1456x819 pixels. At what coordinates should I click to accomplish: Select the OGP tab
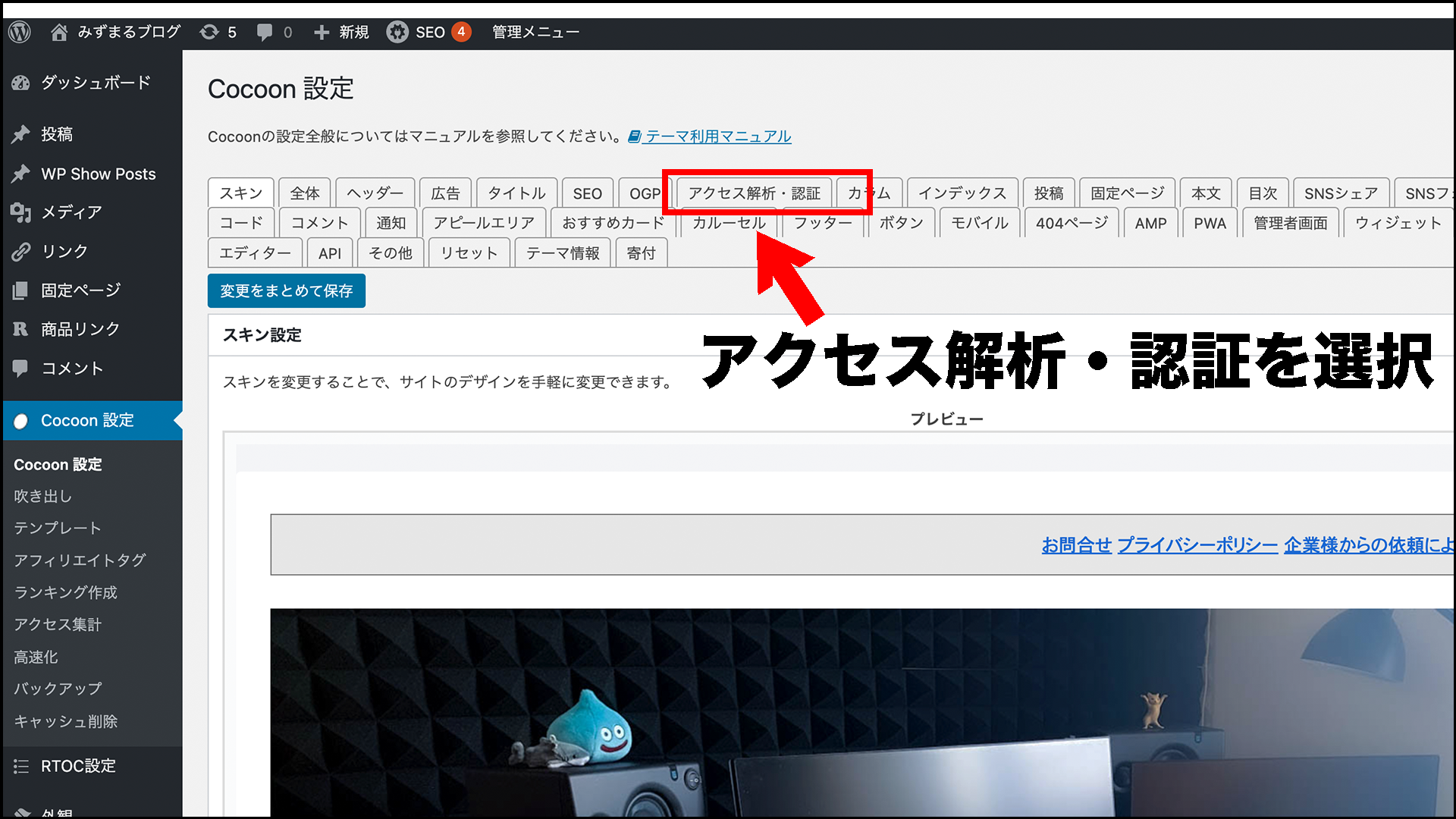pyautogui.click(x=645, y=193)
